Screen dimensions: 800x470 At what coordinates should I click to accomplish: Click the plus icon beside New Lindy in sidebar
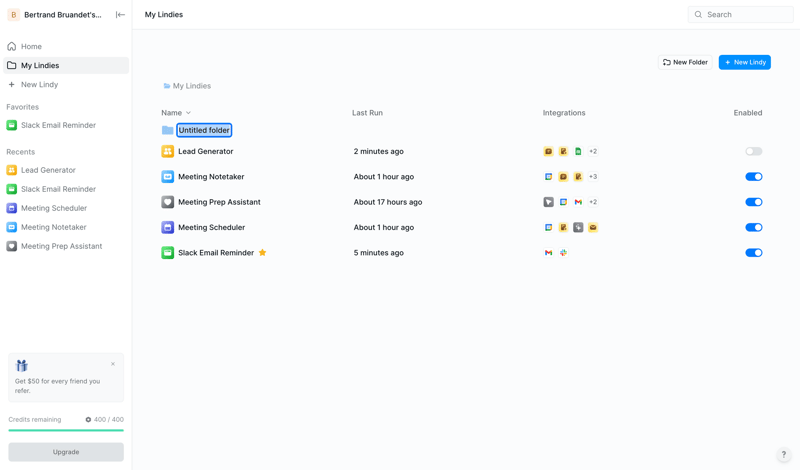click(12, 85)
